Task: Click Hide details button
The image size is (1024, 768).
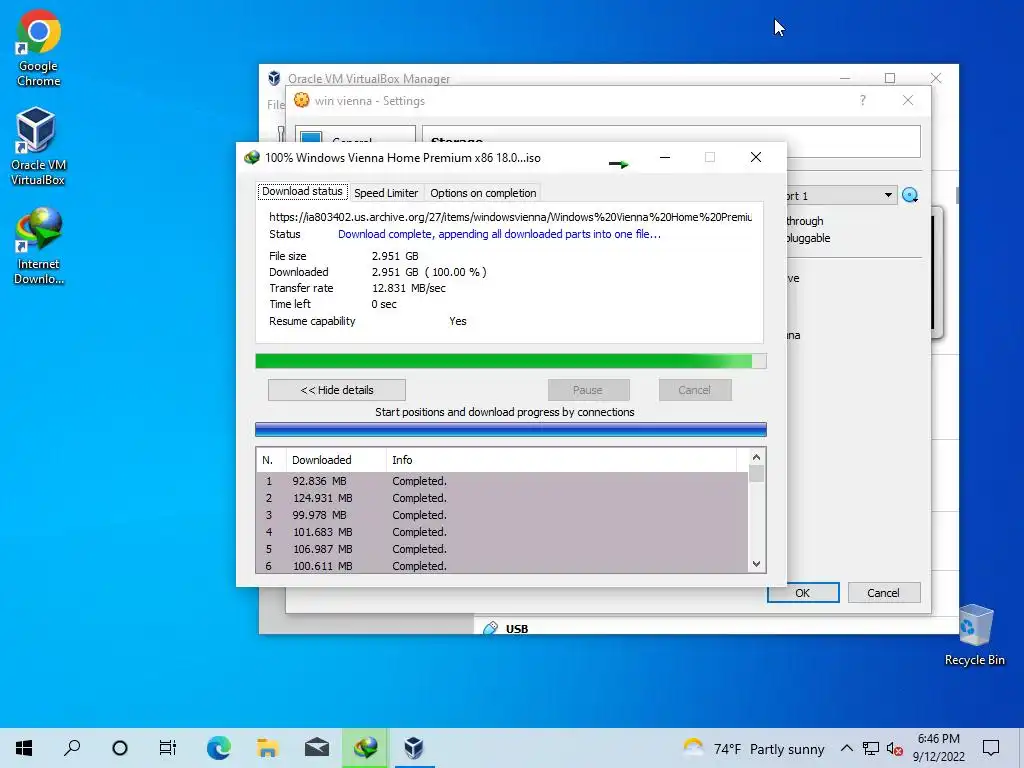Action: click(337, 390)
